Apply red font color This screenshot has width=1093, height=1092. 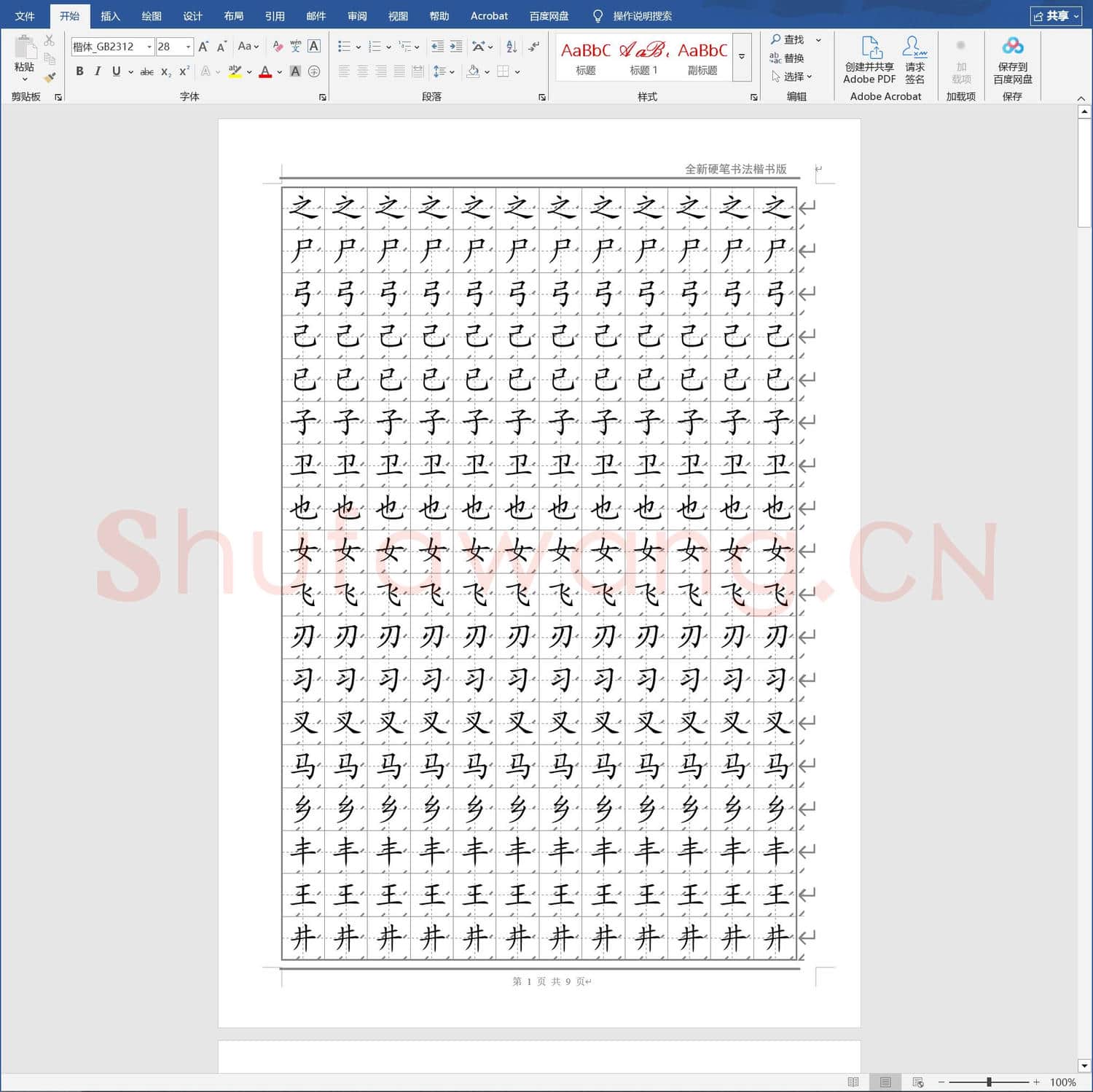[x=265, y=71]
